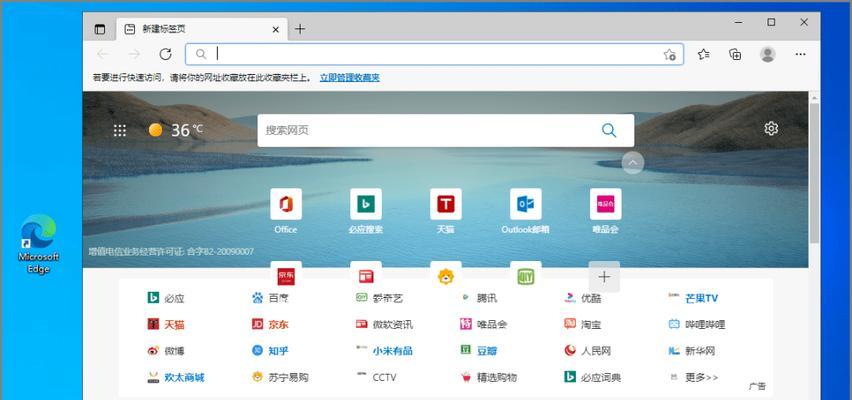Click the Microsoft Edge desktop shortcut
This screenshot has width=852, height=400.
click(x=38, y=245)
